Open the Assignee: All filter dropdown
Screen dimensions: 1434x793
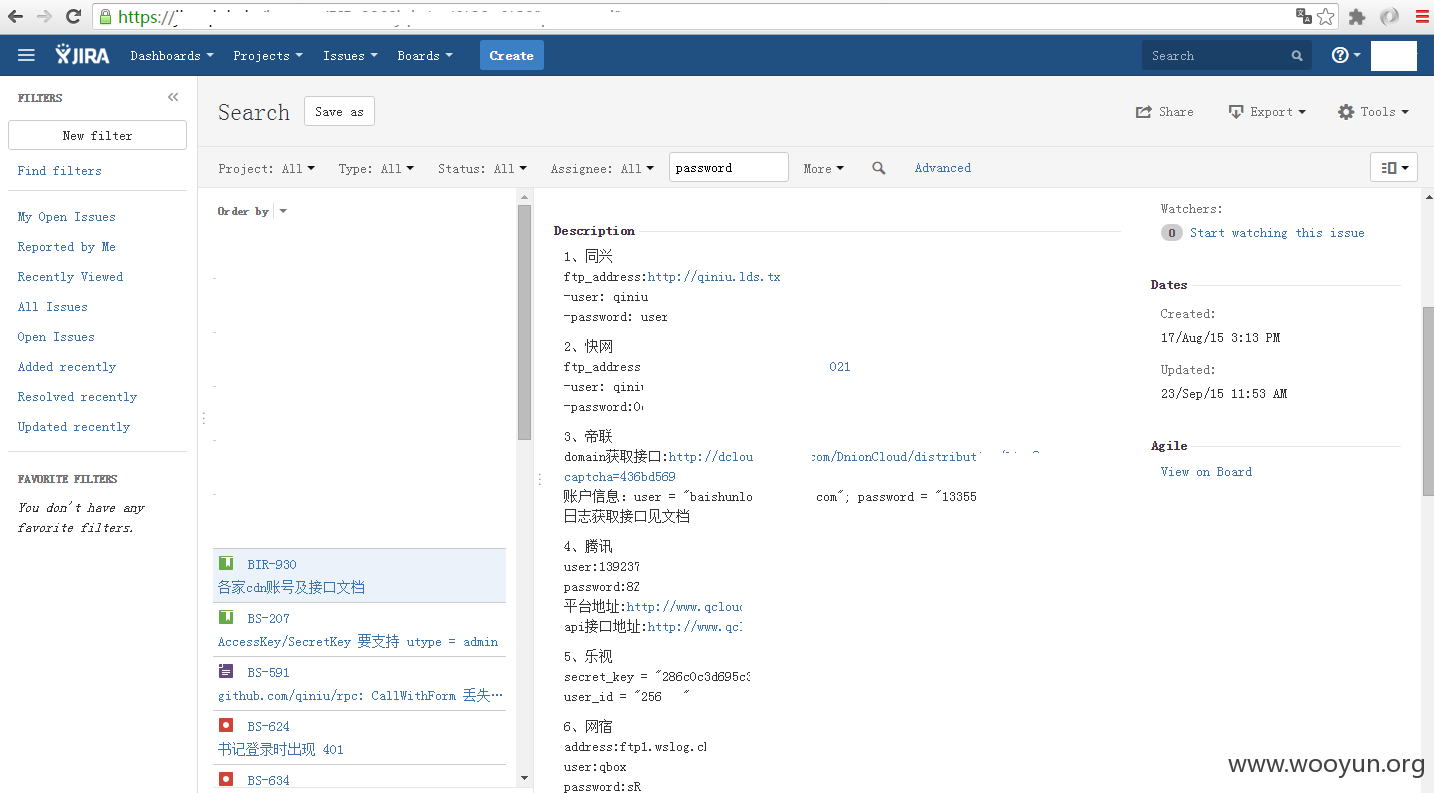pos(602,169)
